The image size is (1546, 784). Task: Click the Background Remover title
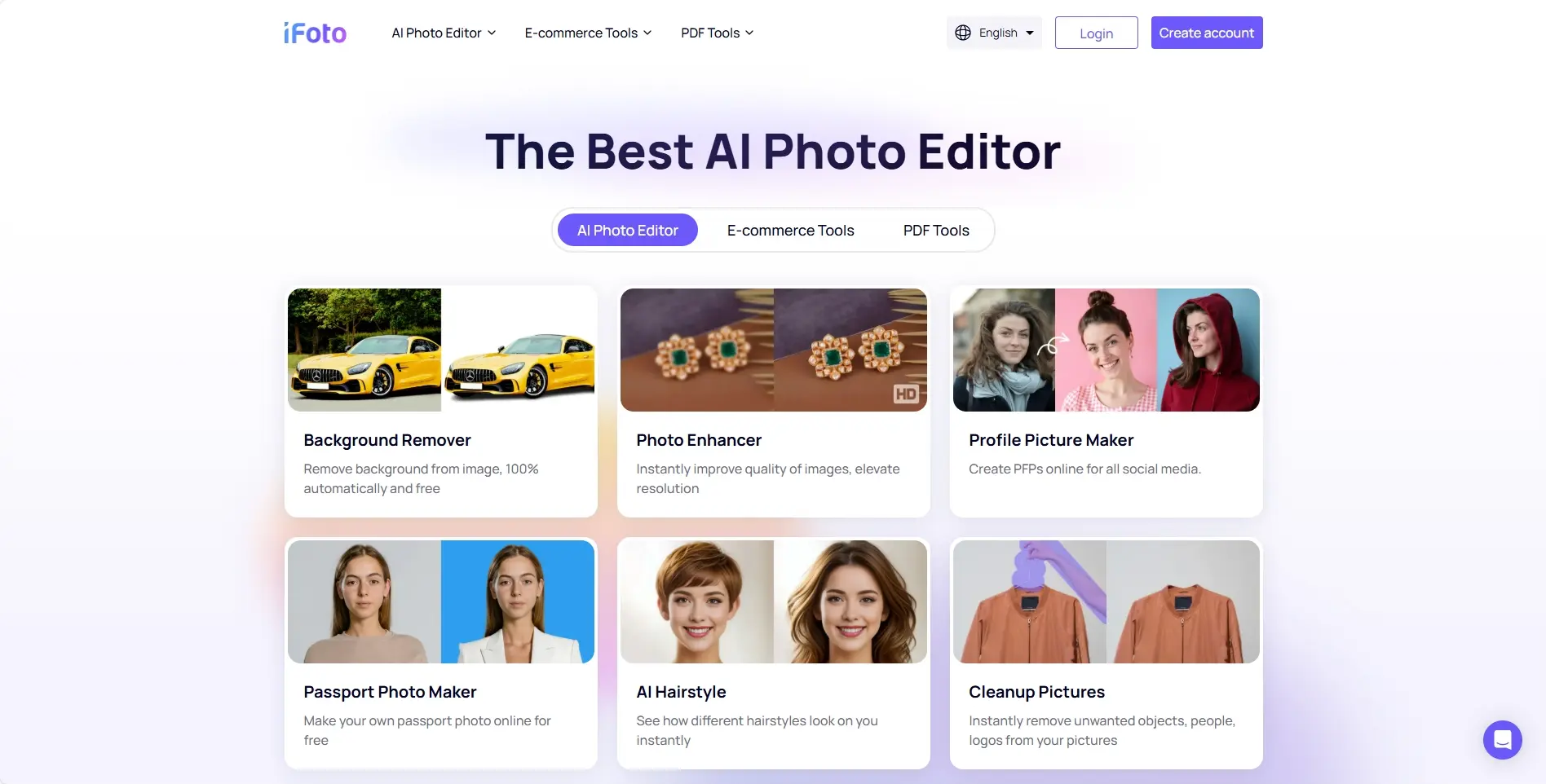coord(387,440)
